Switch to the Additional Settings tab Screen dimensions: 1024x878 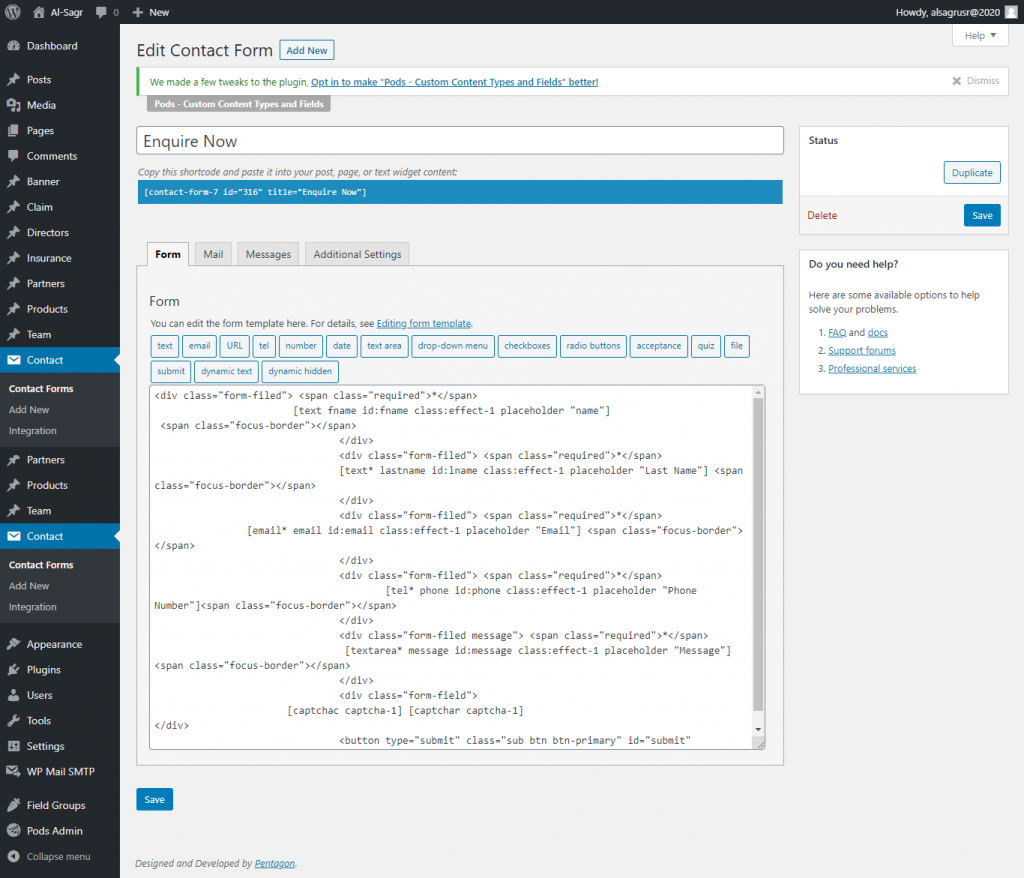(x=357, y=254)
